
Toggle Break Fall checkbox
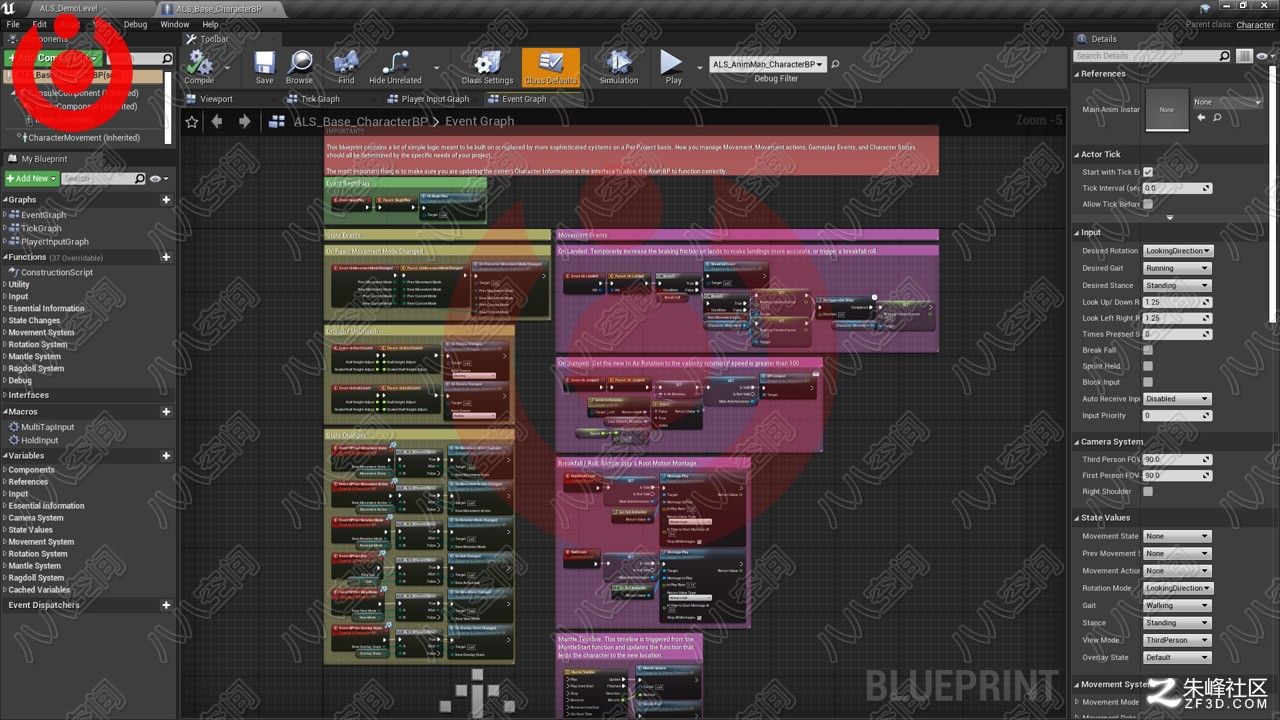1148,350
